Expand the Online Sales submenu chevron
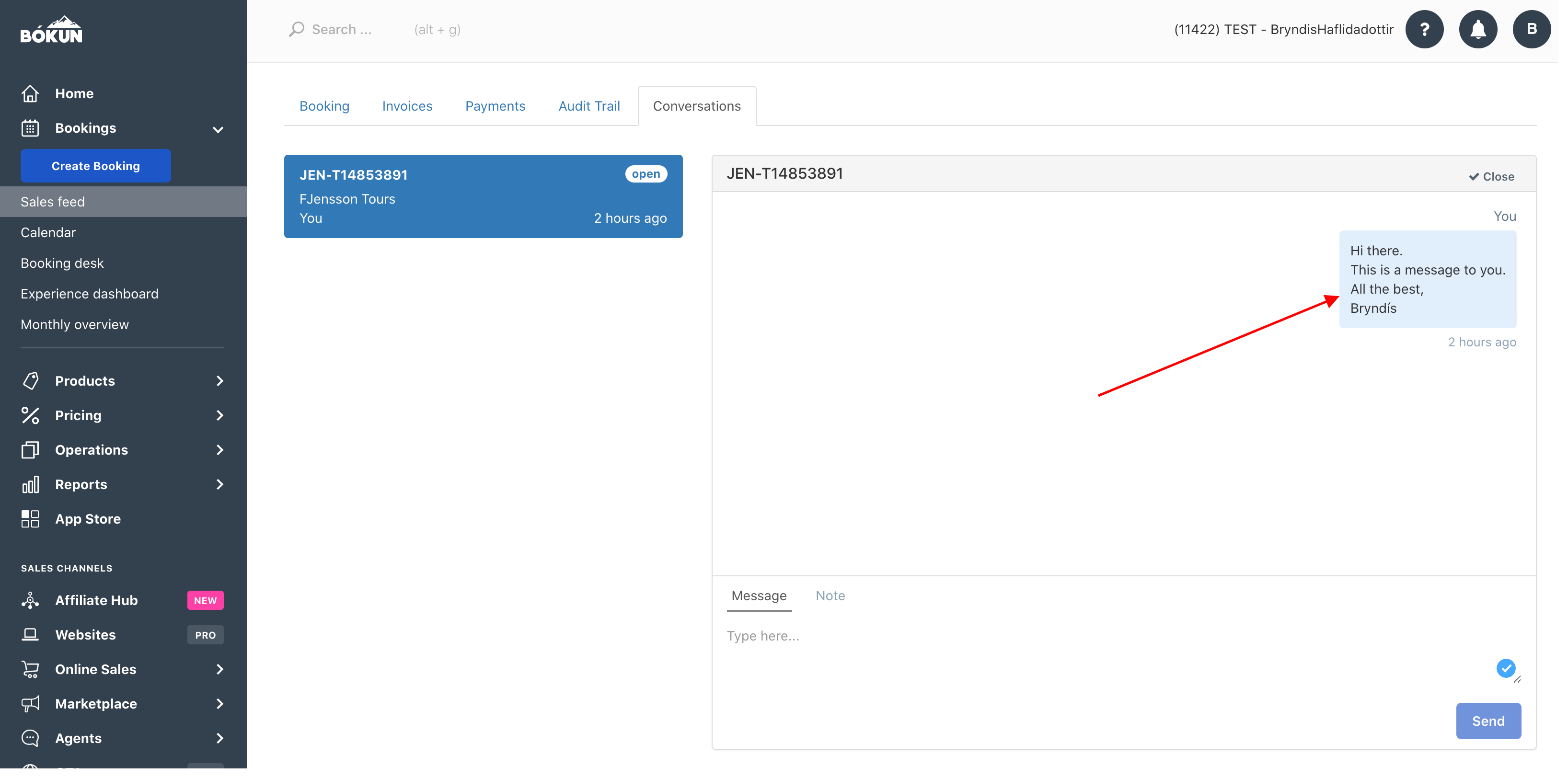The image size is (1568, 778). point(221,674)
